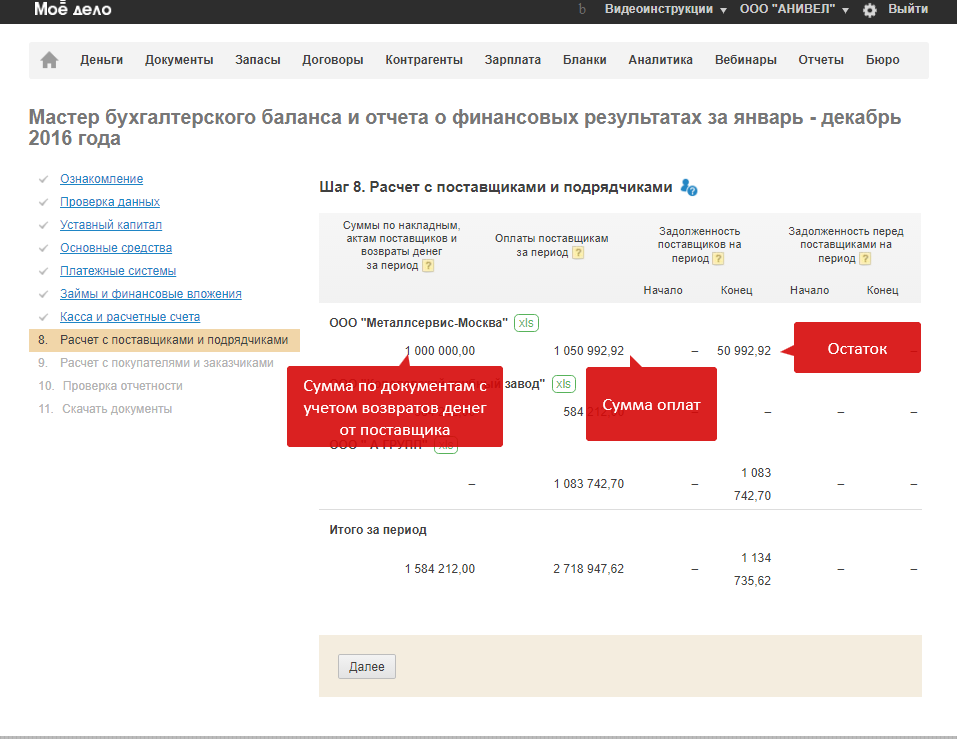
Task: Show hint for "Оплаты поставщикам за период"
Action: 578,253
